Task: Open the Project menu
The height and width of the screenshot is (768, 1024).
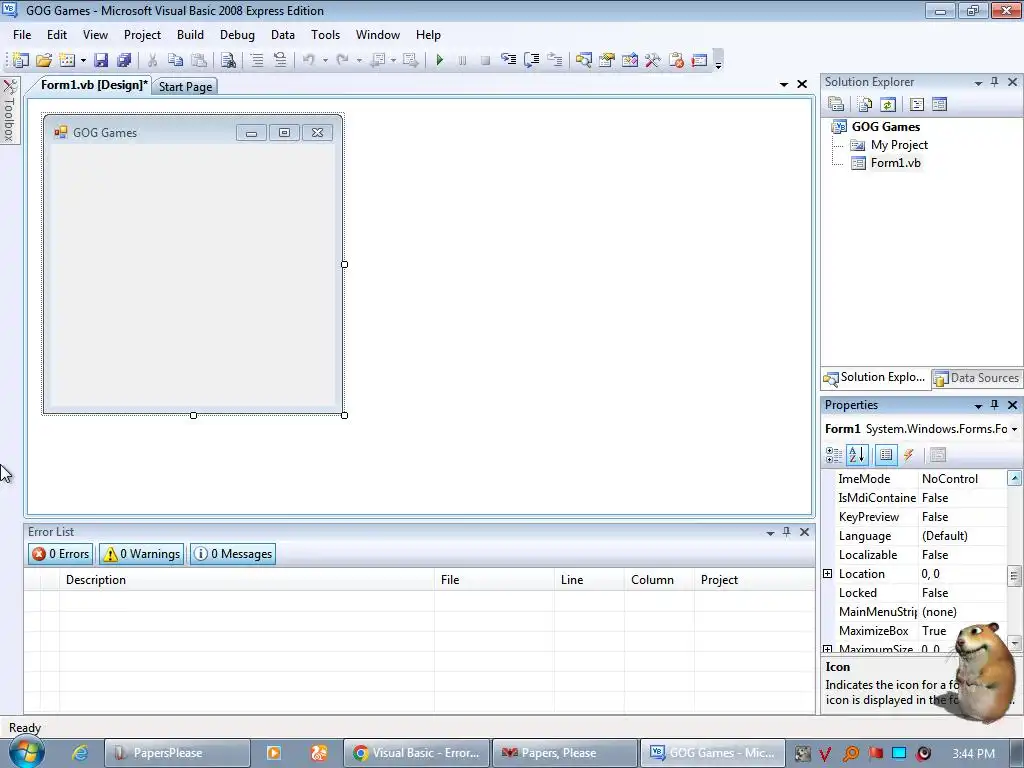Action: [142, 35]
